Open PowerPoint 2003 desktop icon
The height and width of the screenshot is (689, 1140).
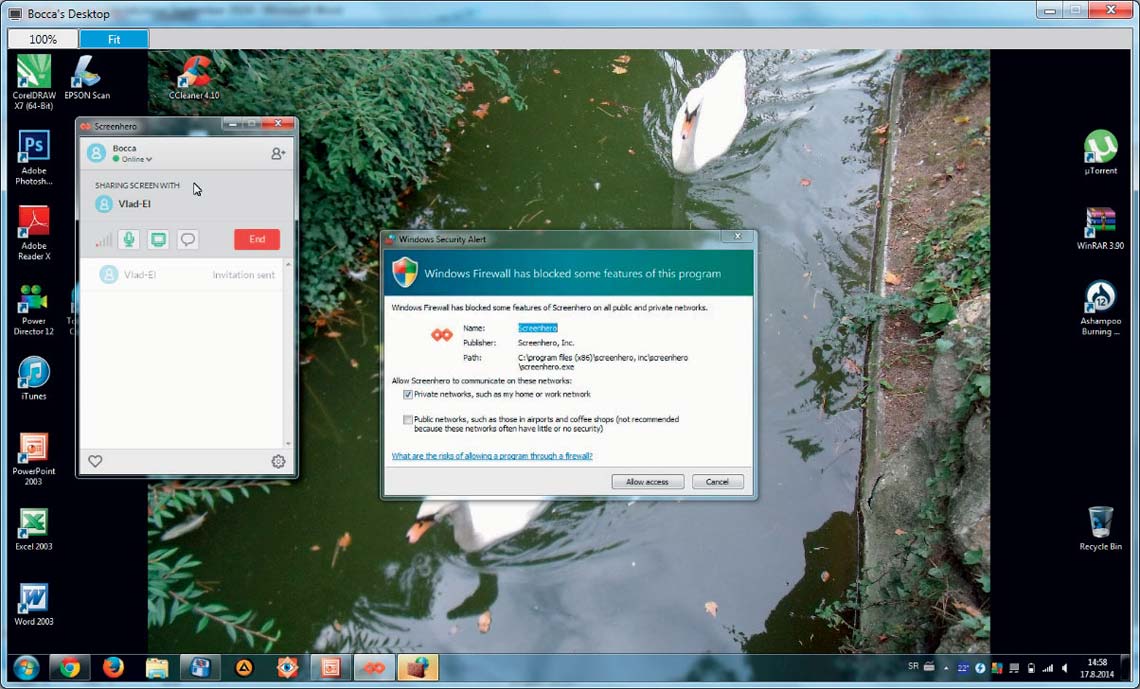click(x=34, y=459)
